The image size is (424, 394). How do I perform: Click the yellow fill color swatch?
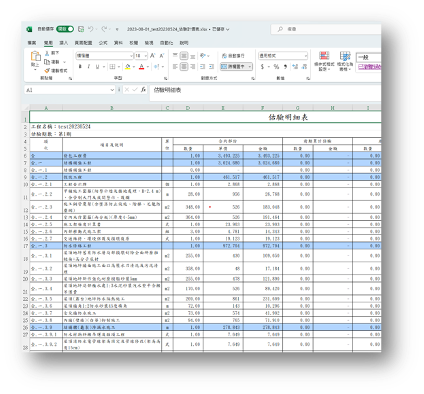tap(127, 67)
